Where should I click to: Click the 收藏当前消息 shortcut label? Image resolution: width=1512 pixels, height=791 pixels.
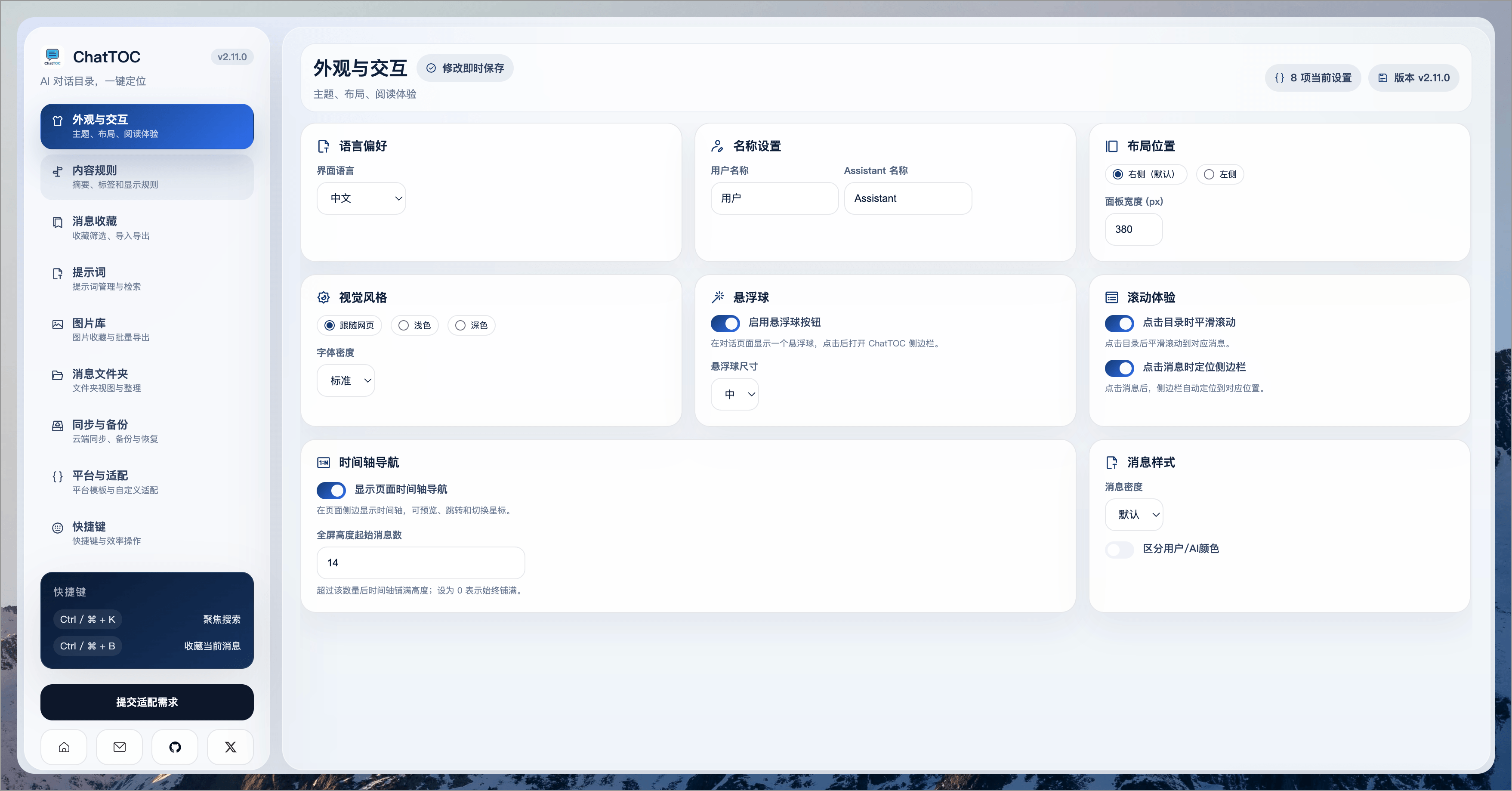[213, 646]
